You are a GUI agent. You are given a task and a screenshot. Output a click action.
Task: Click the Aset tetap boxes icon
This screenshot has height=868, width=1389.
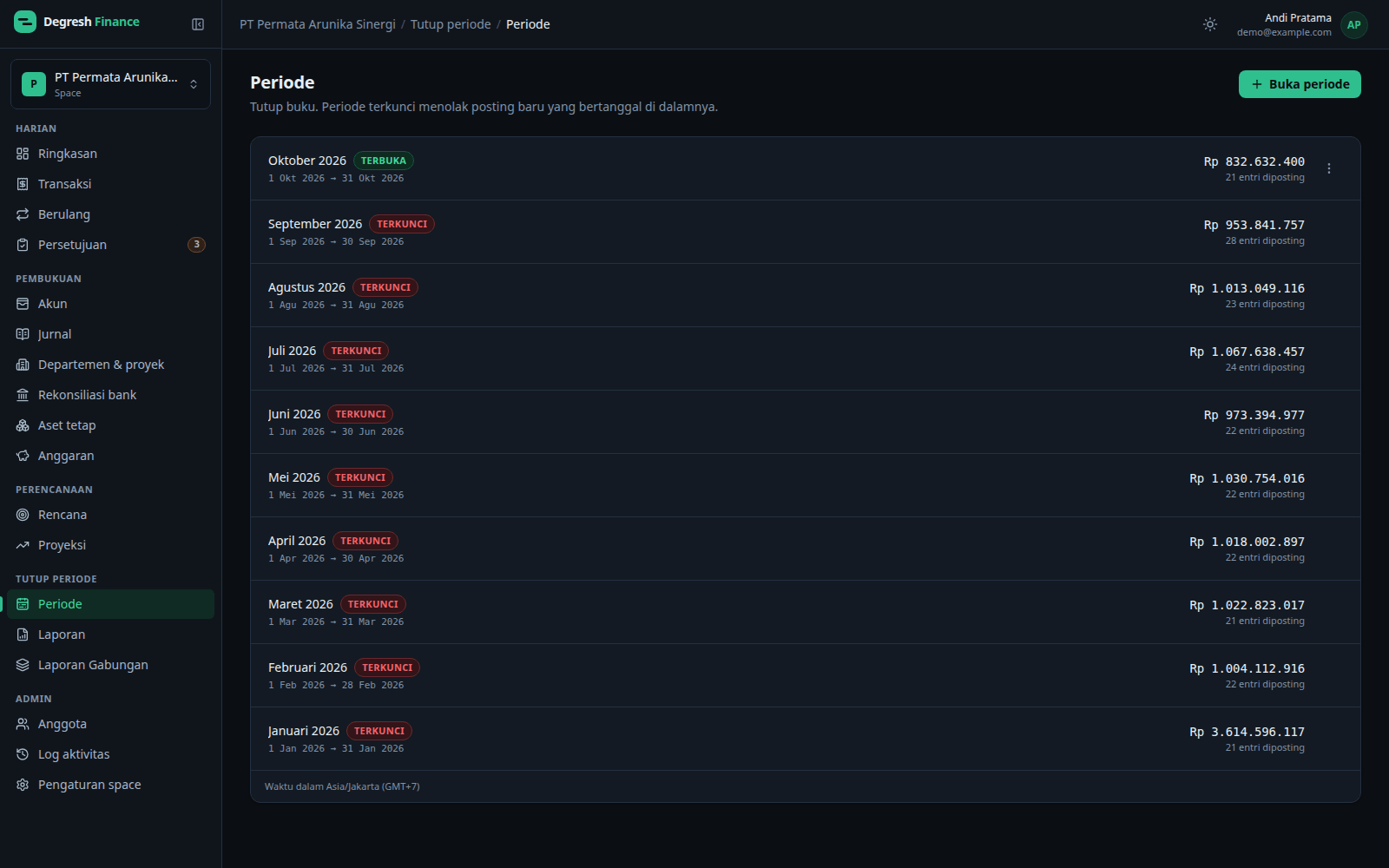(23, 425)
